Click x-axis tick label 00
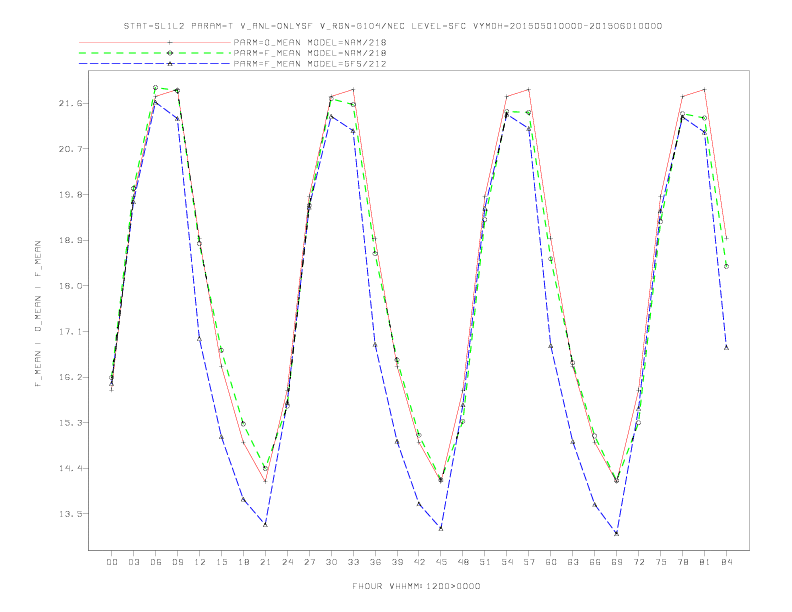792x612 pixels. click(x=112, y=562)
